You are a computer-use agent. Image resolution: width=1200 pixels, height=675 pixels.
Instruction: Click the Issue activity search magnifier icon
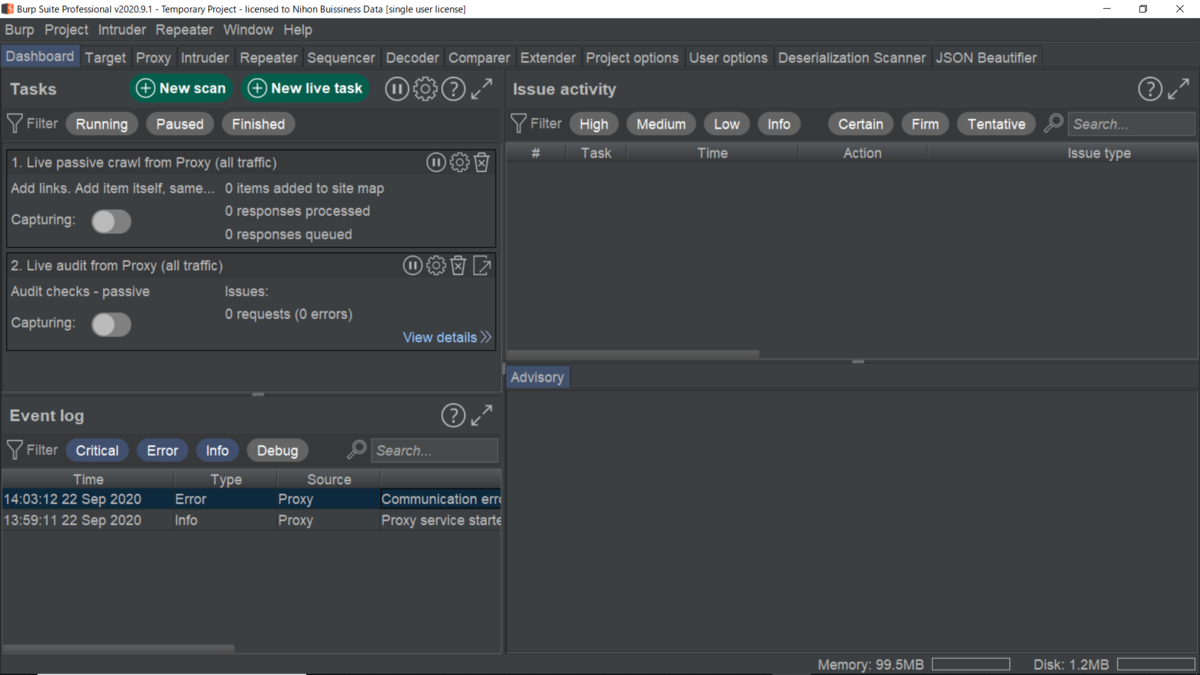click(x=1053, y=124)
